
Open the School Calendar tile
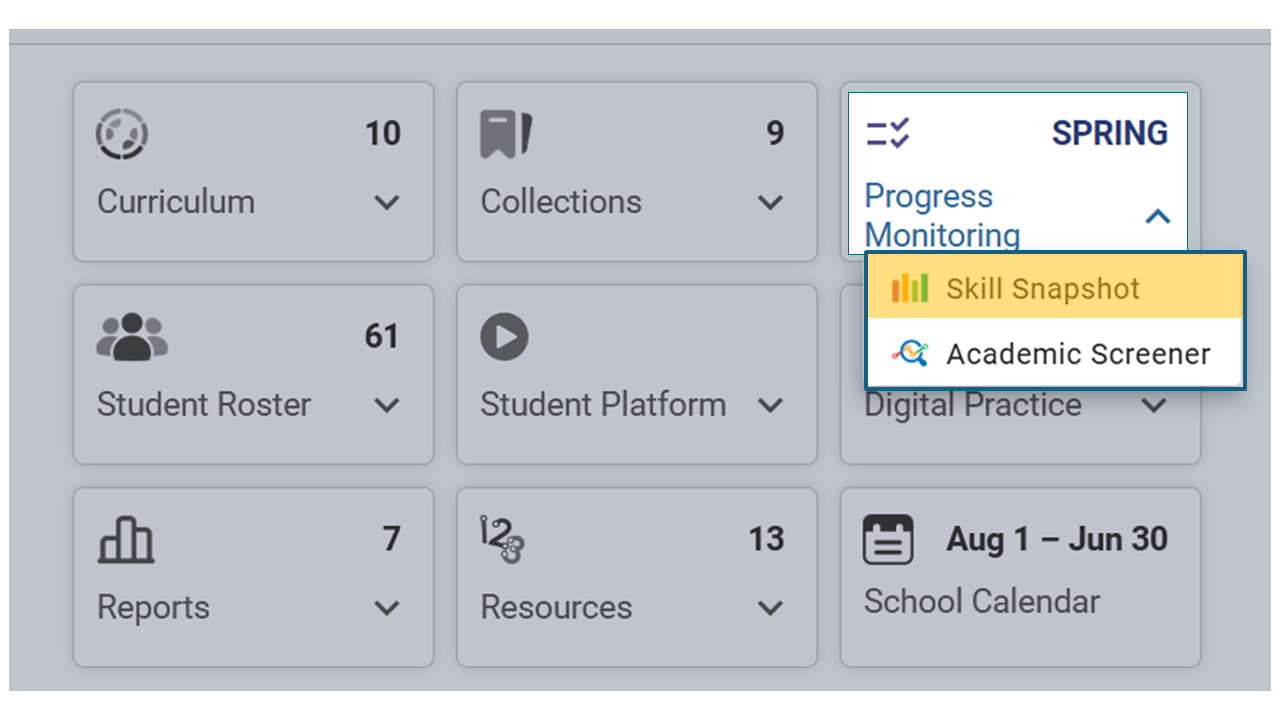point(1020,577)
